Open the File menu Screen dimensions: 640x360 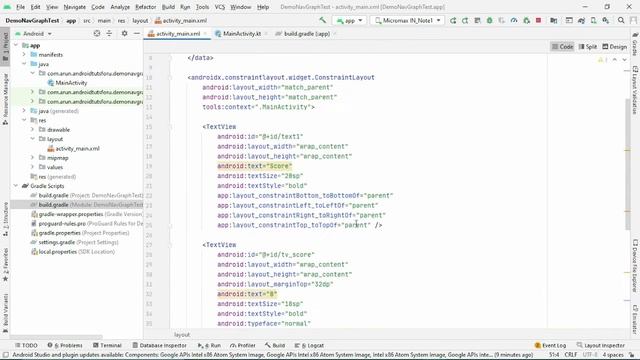click(20, 7)
